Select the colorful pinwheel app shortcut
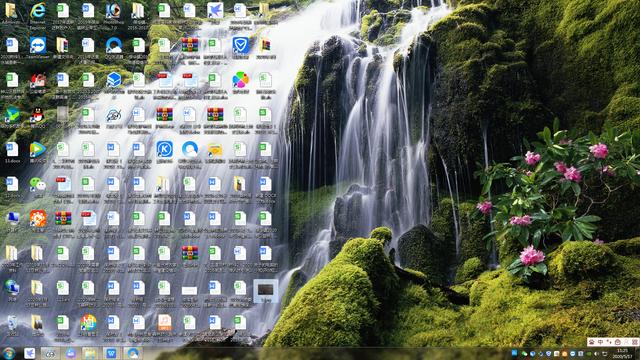The height and width of the screenshot is (360, 640). click(x=240, y=80)
